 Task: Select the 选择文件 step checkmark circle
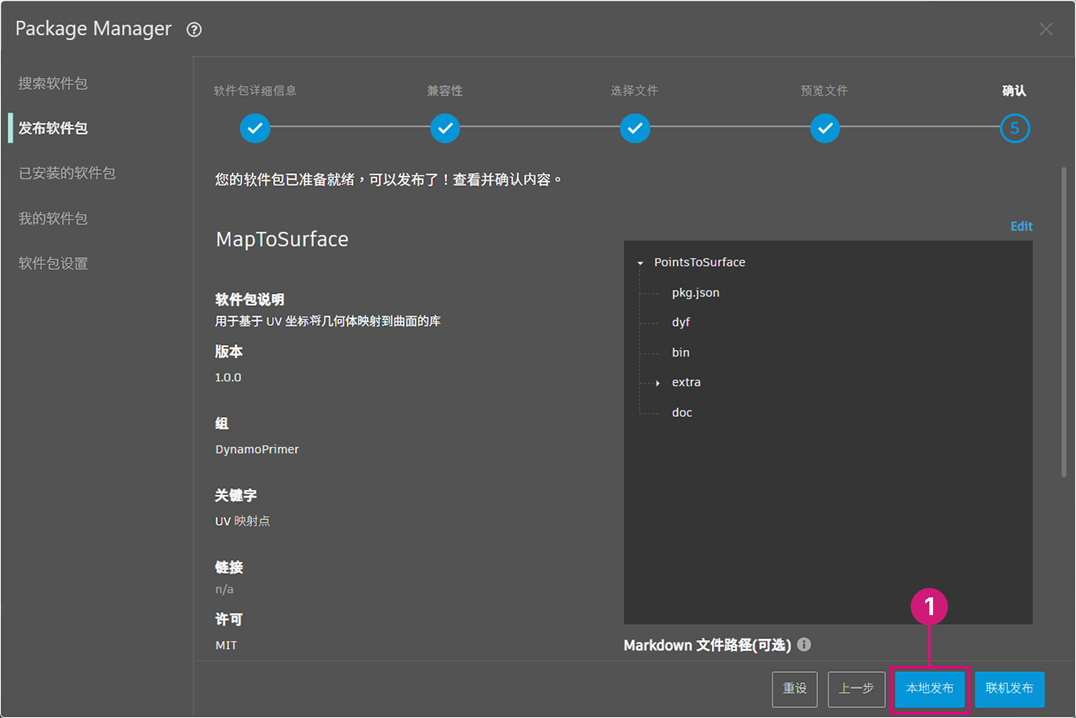pyautogui.click(x=635, y=128)
